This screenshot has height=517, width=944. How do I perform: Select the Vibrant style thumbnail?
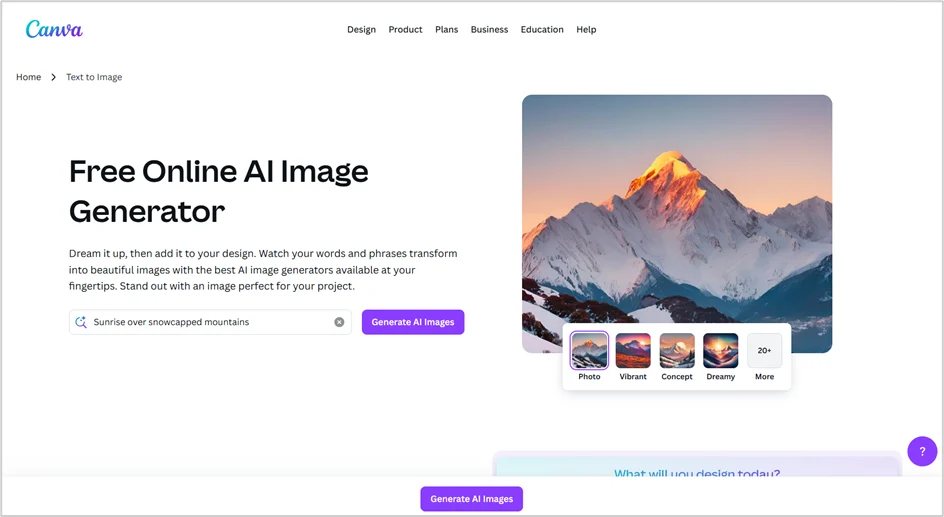[x=633, y=350]
